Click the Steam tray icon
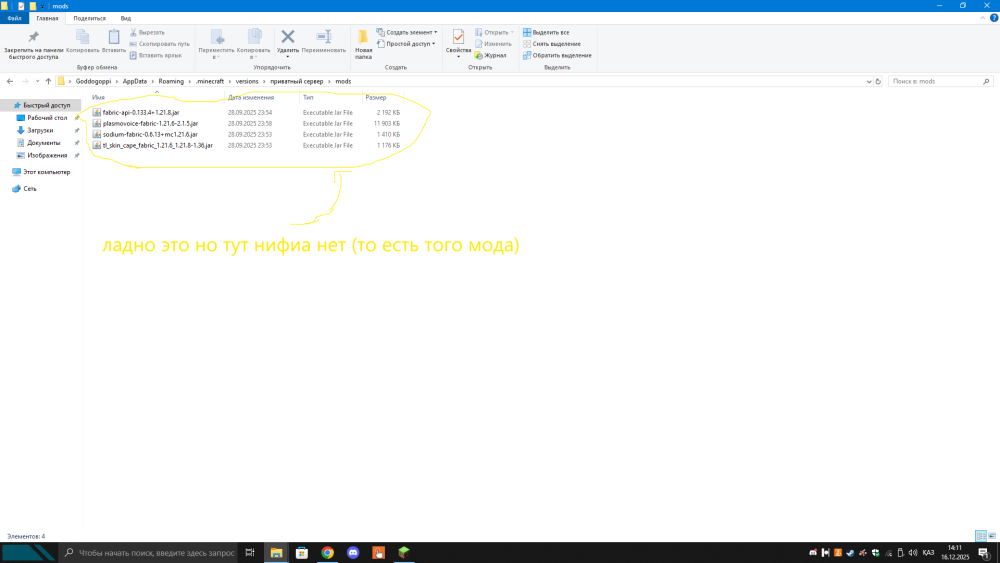This screenshot has height=563, width=1000. click(850, 553)
